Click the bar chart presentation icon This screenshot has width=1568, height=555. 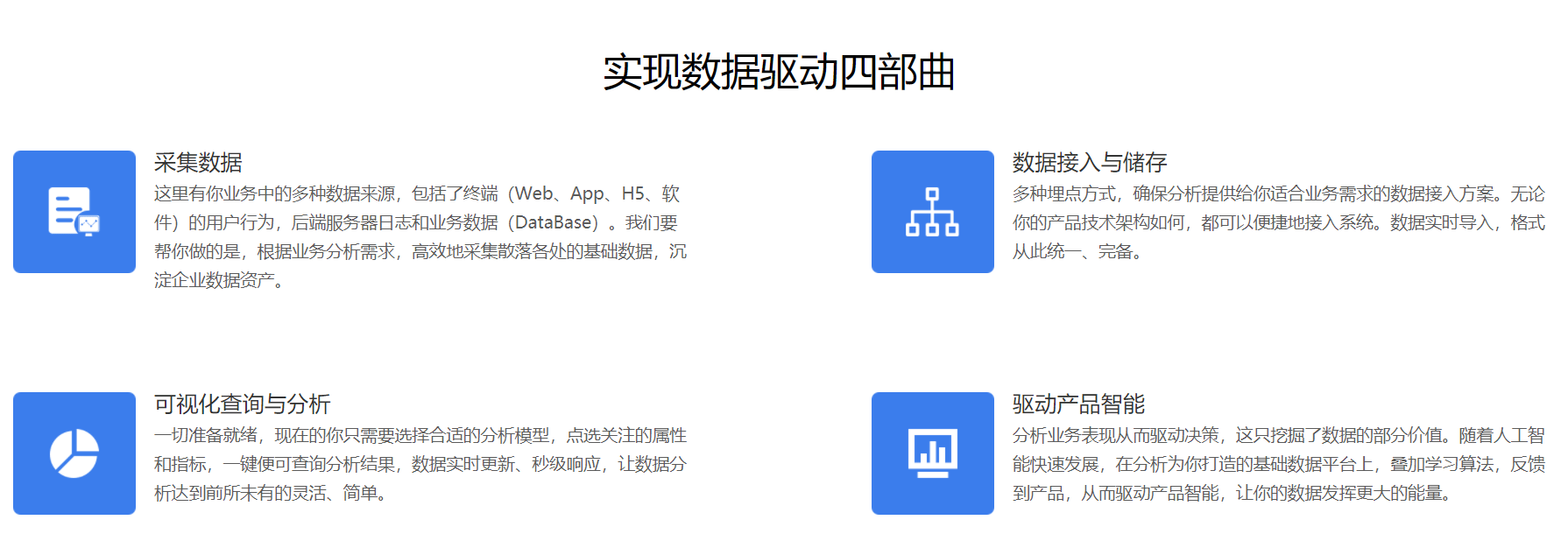pos(932,453)
